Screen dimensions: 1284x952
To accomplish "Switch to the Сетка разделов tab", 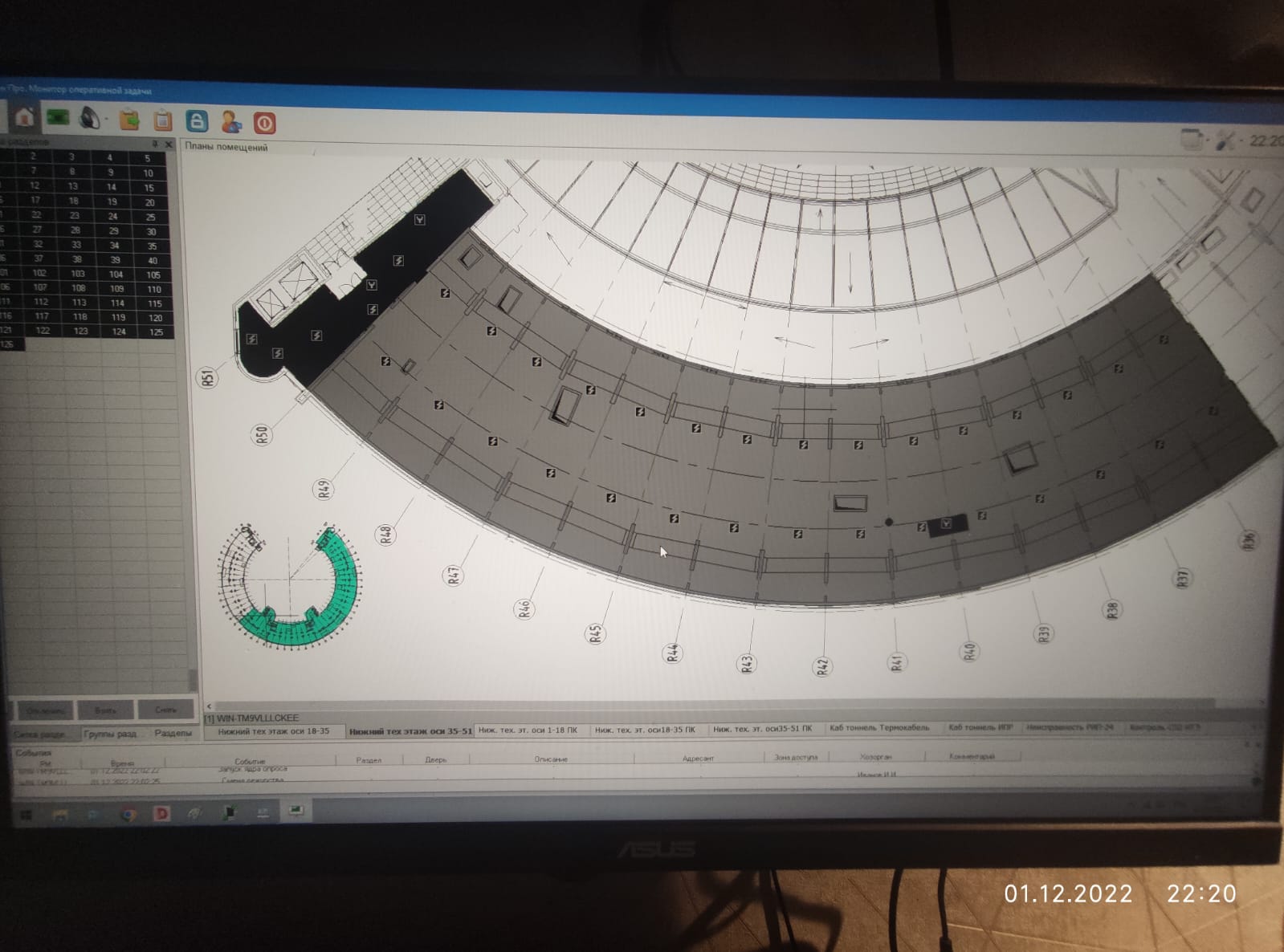I will coord(40,734).
